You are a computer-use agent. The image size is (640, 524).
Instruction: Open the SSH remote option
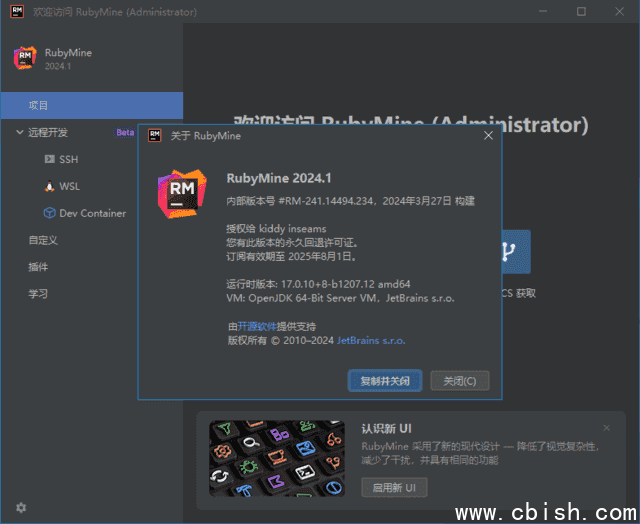tap(69, 159)
